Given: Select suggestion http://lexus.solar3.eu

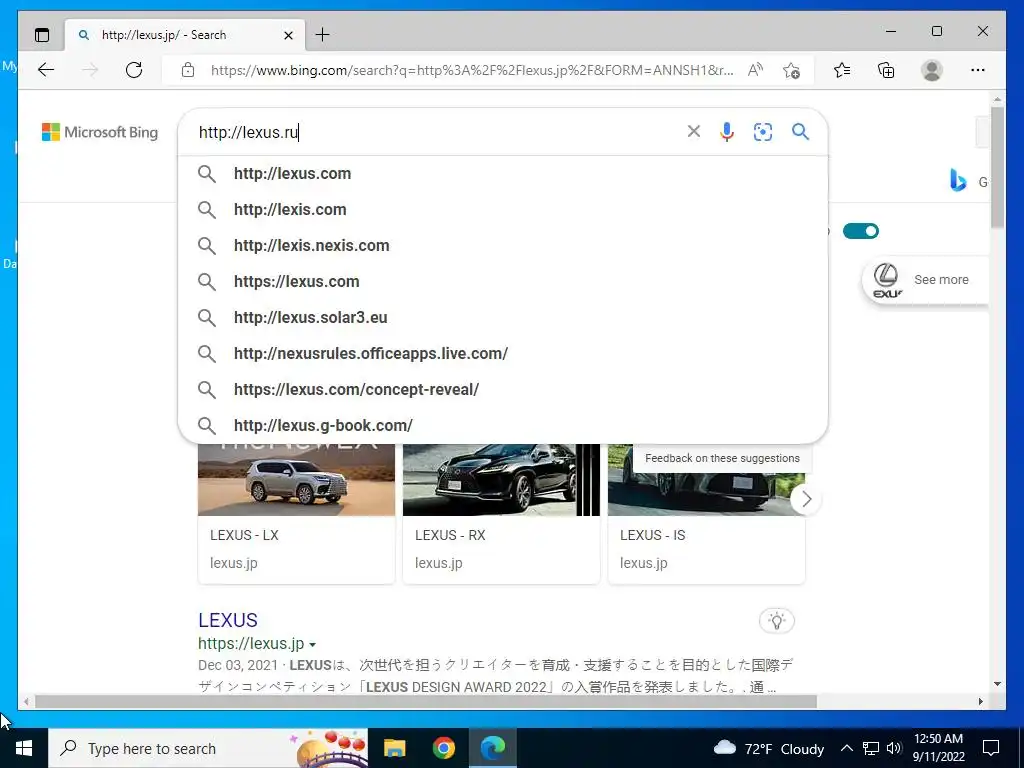Looking at the screenshot, I should (x=503, y=317).
